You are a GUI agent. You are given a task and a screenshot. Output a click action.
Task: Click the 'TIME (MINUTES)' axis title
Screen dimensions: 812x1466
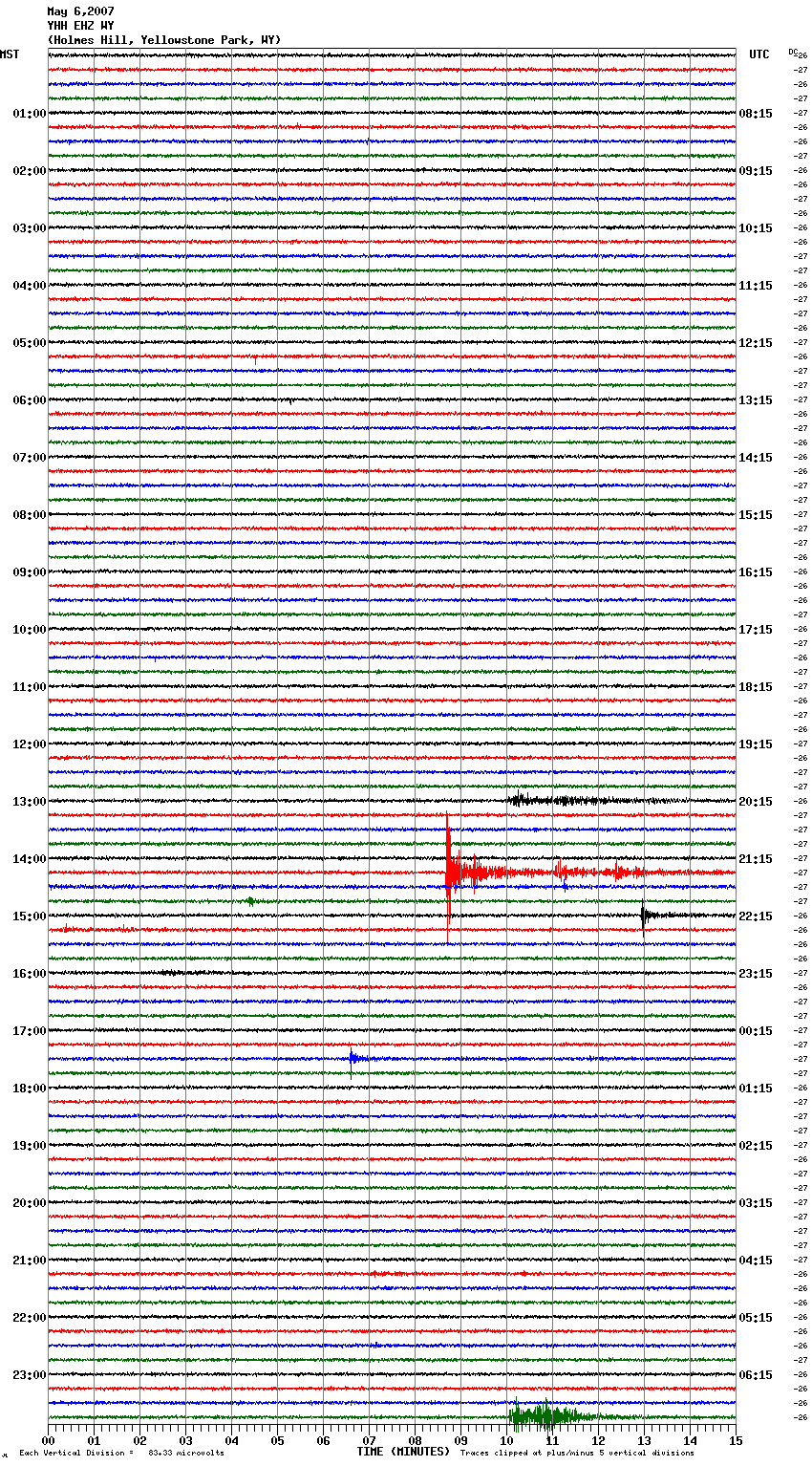[403, 1452]
